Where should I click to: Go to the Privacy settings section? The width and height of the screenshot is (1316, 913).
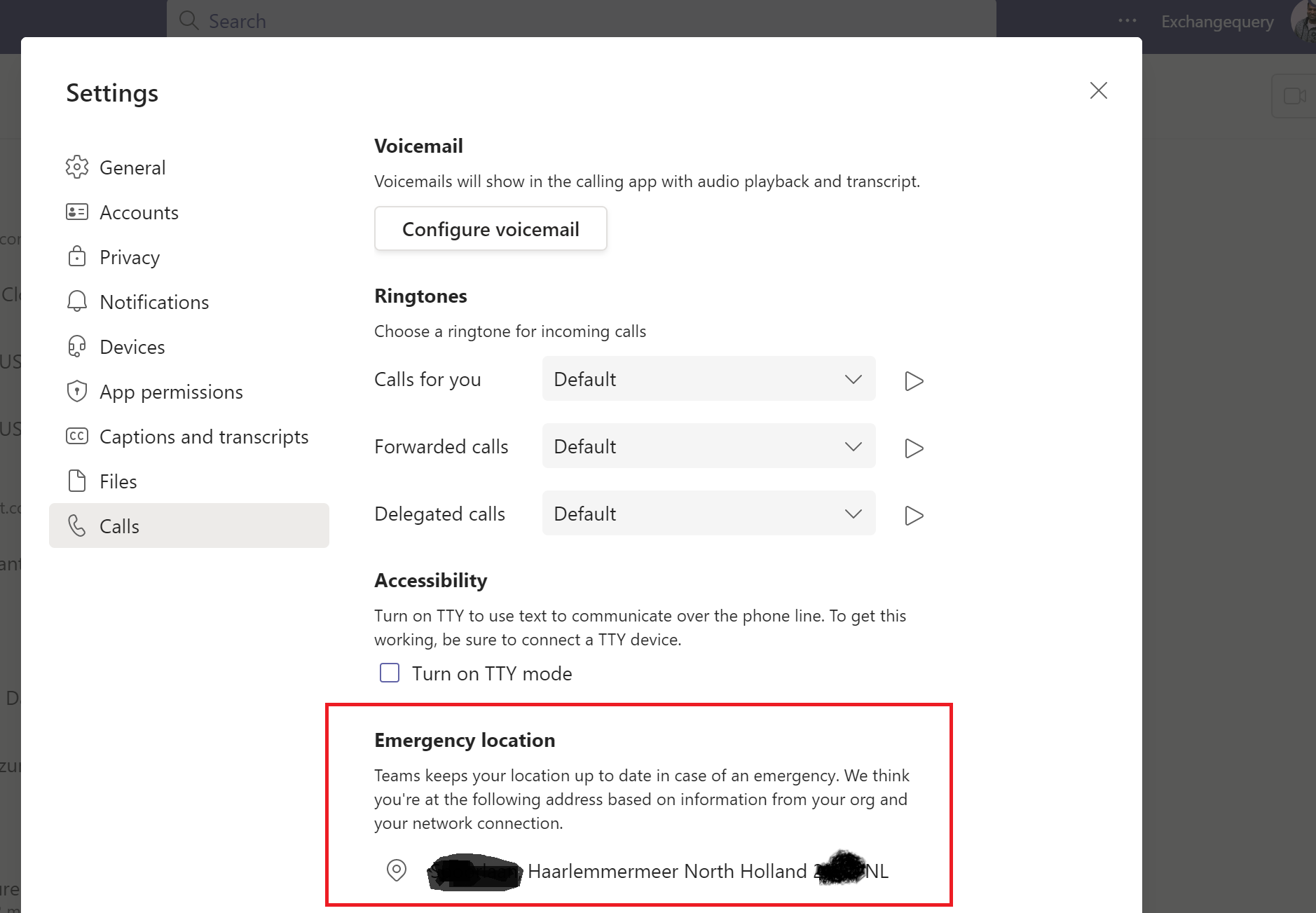click(x=130, y=257)
